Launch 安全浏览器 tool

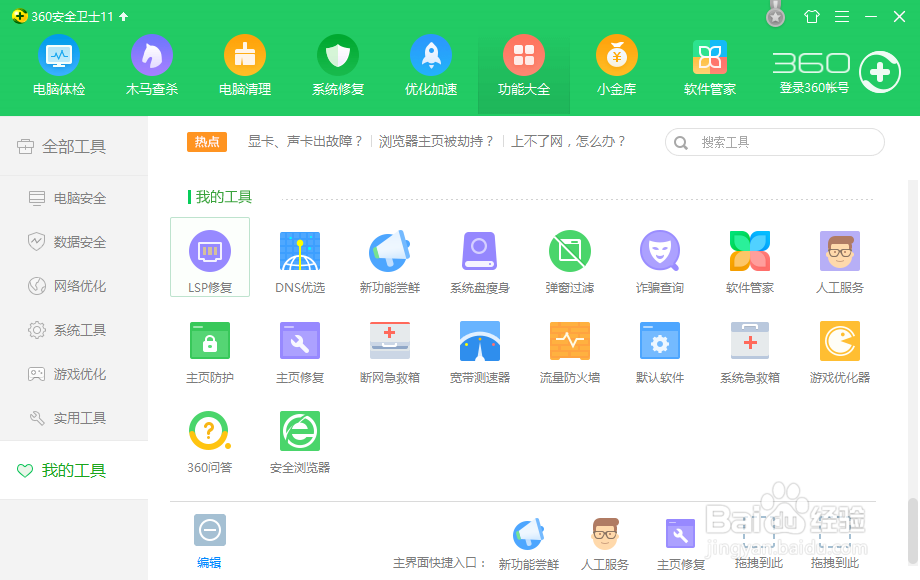pos(300,442)
